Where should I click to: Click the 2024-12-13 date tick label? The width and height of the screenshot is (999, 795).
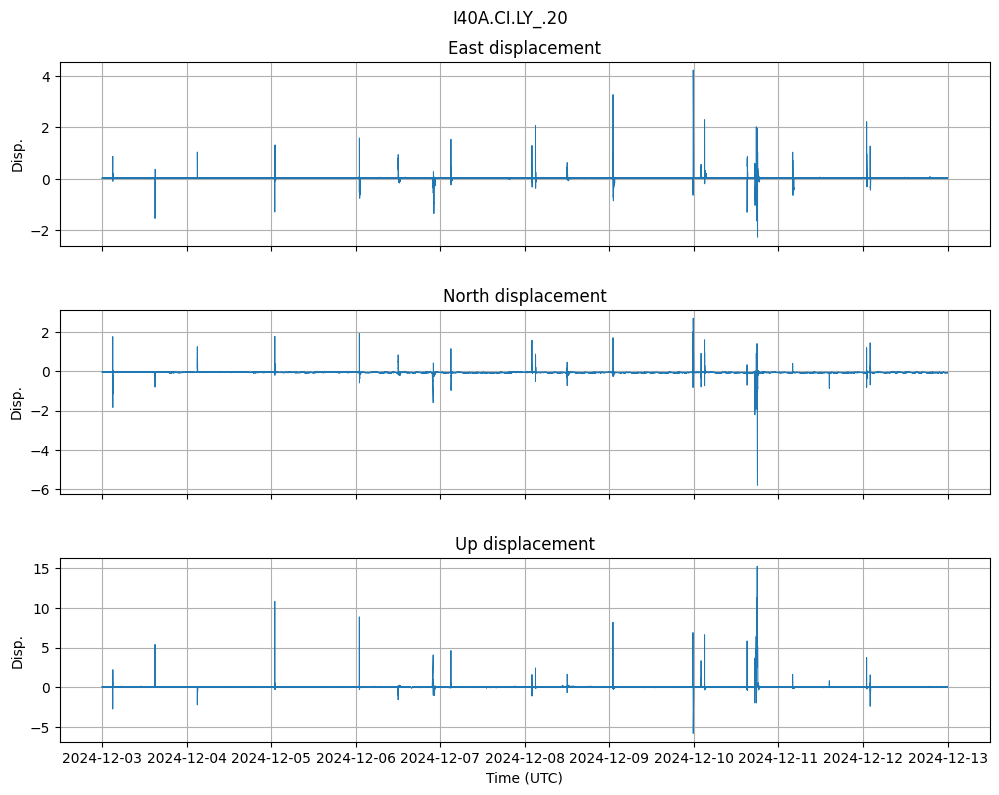(x=948, y=759)
